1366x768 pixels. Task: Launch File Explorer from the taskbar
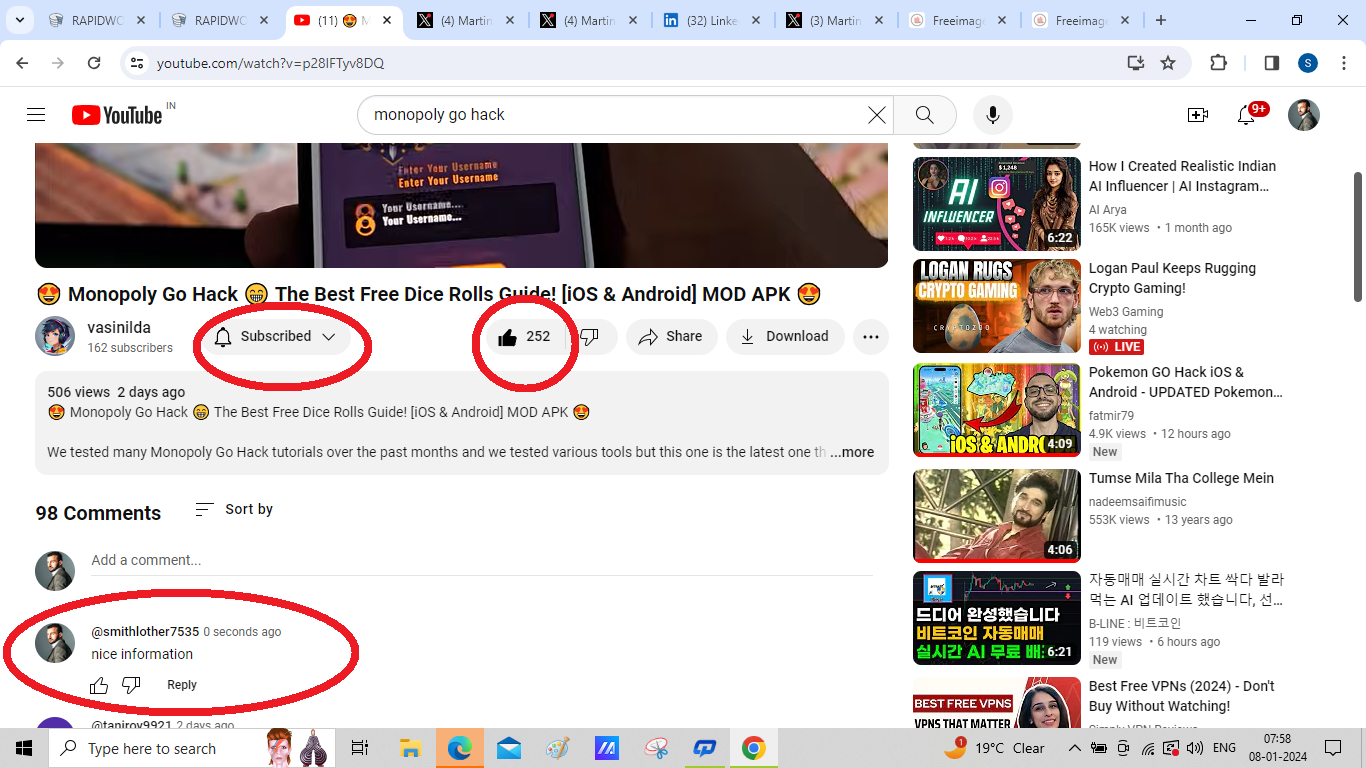pyautogui.click(x=410, y=748)
